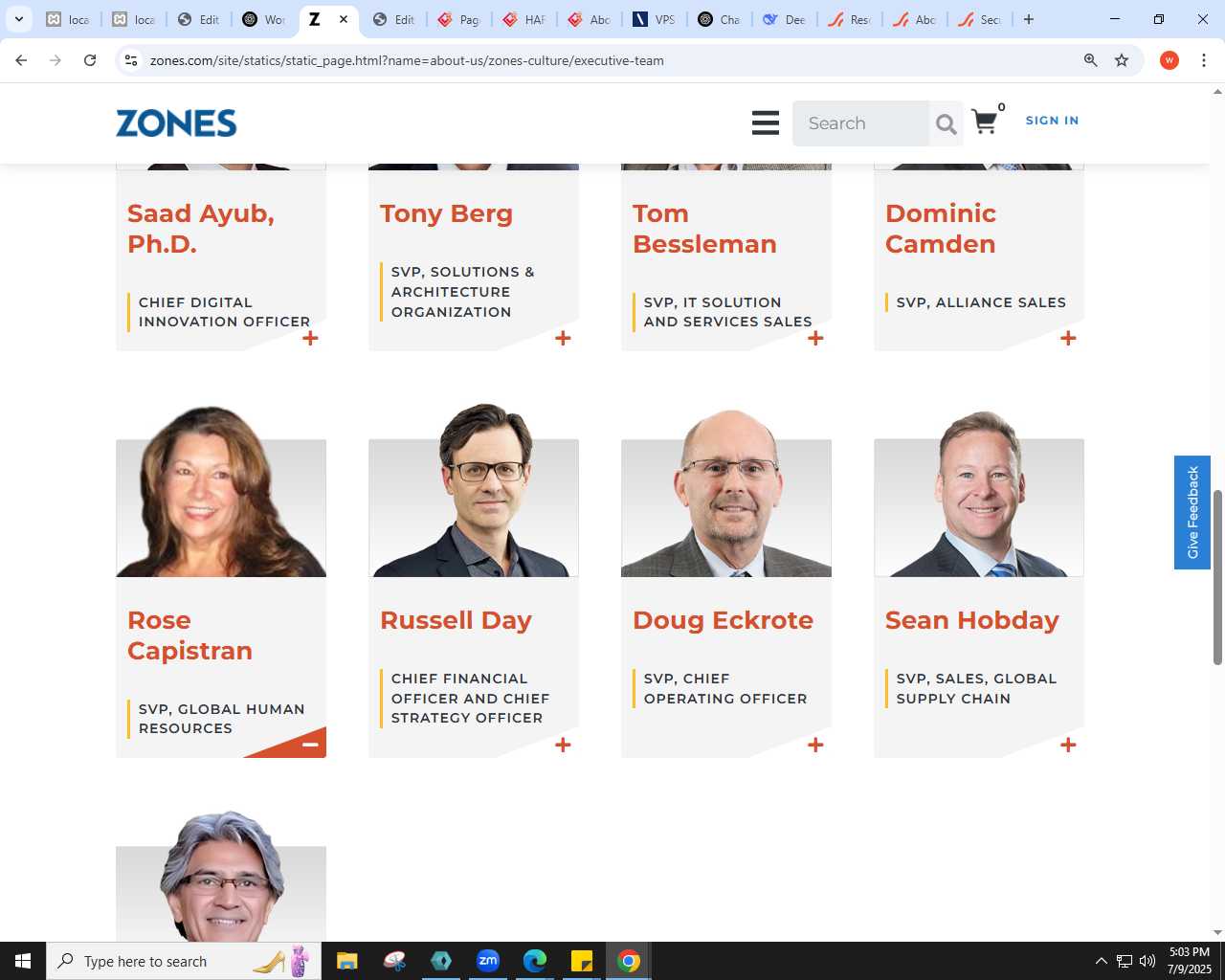Viewport: 1225px width, 980px height.
Task: Switch to the 'Cha' tab
Action: coord(720,19)
